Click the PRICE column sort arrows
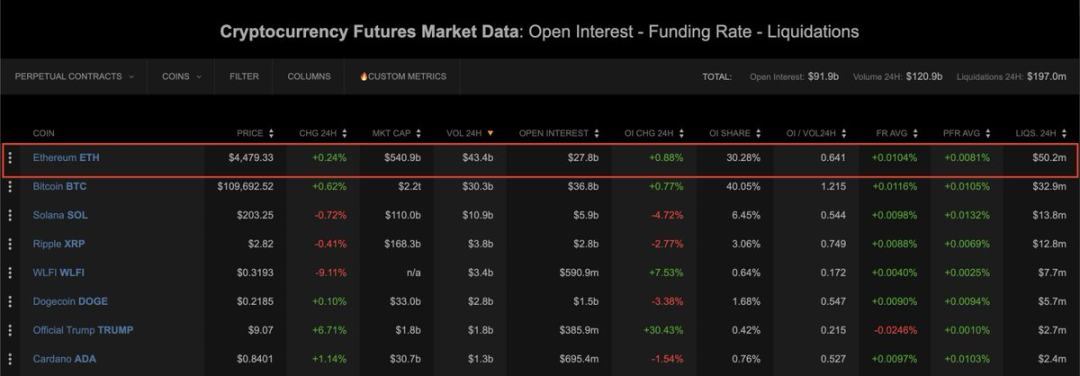The image size is (1080, 376). [x=271, y=133]
